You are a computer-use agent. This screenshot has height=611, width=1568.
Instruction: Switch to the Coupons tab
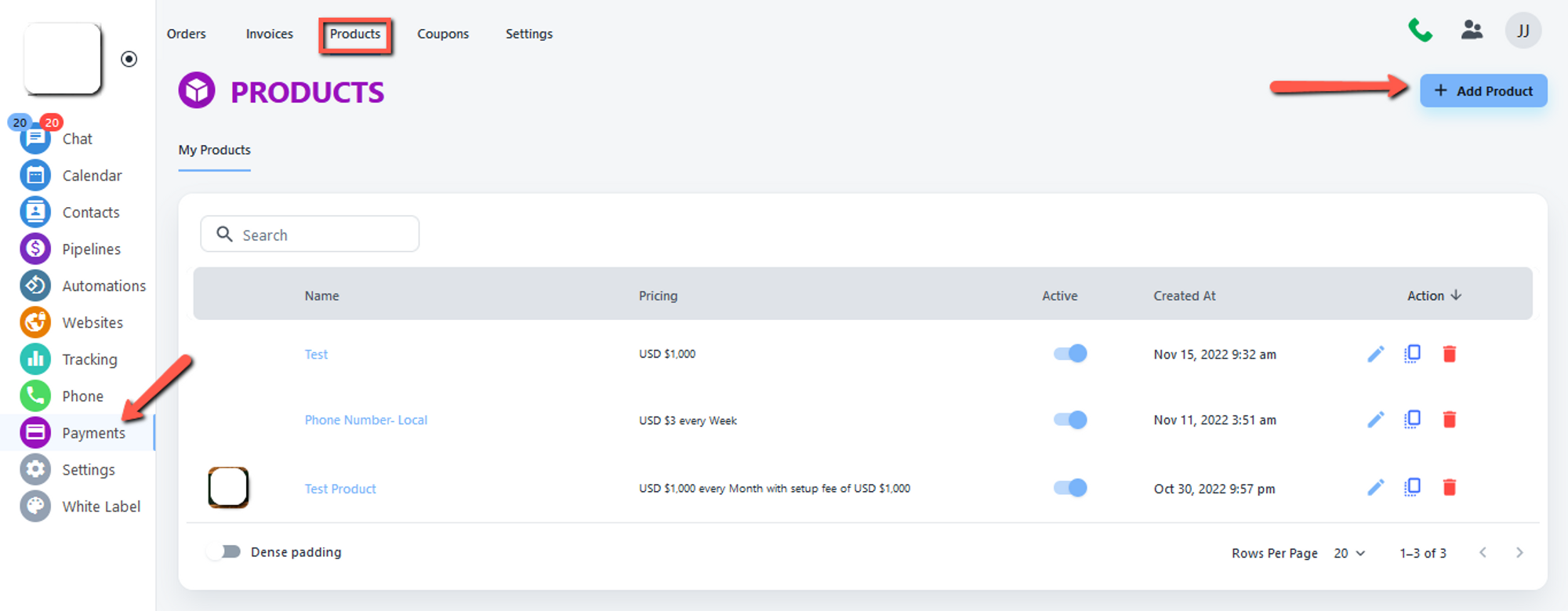pos(443,34)
